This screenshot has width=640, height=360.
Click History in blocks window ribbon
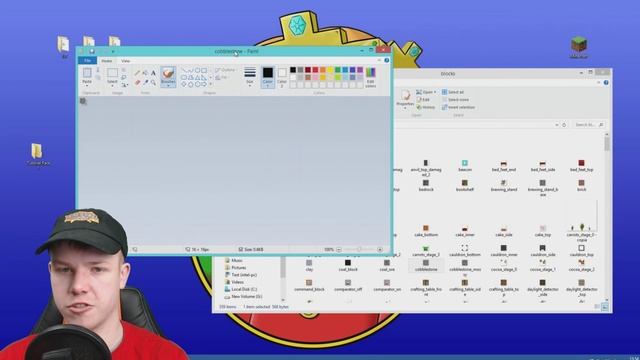point(426,107)
